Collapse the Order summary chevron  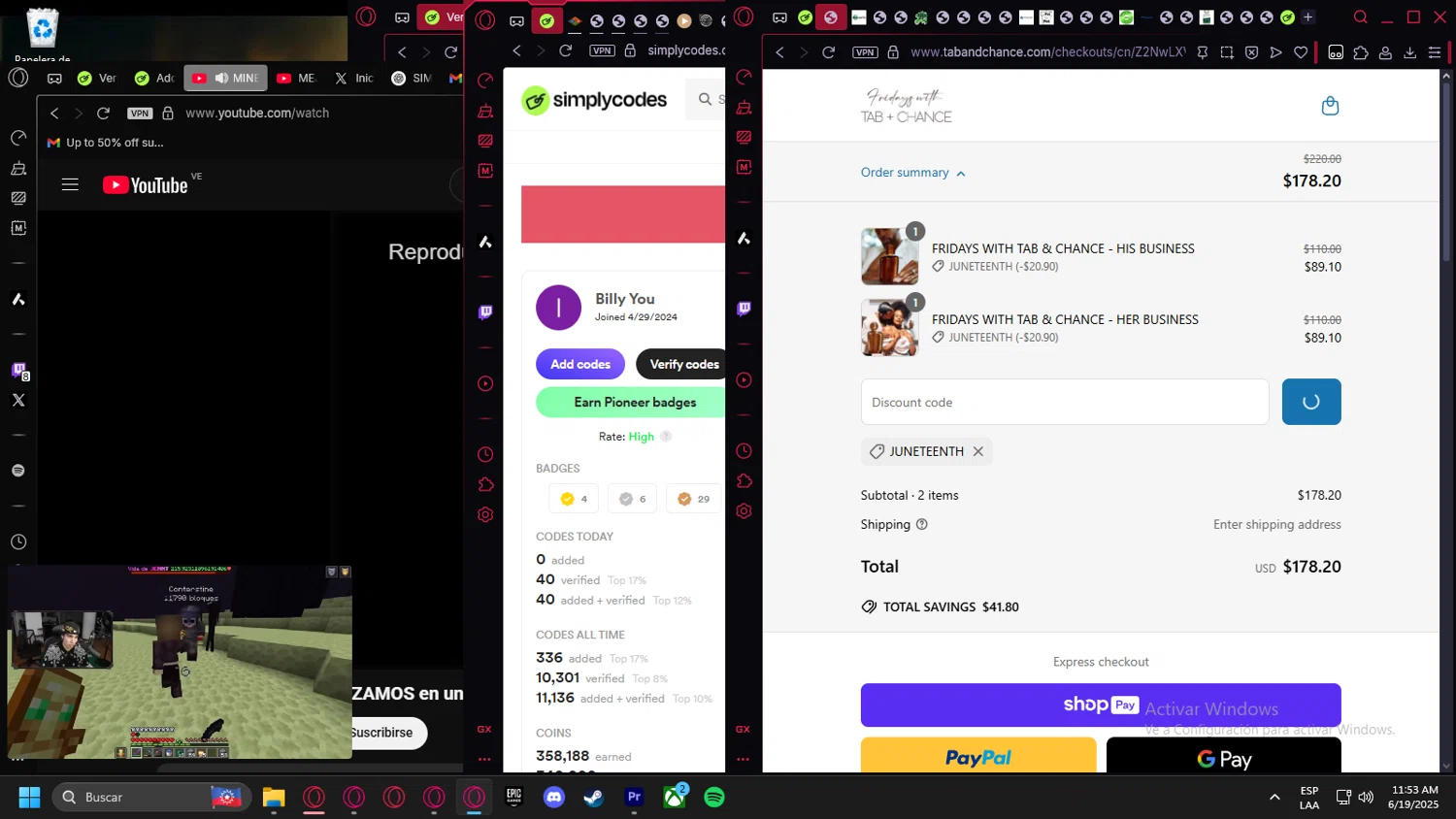coord(961,174)
